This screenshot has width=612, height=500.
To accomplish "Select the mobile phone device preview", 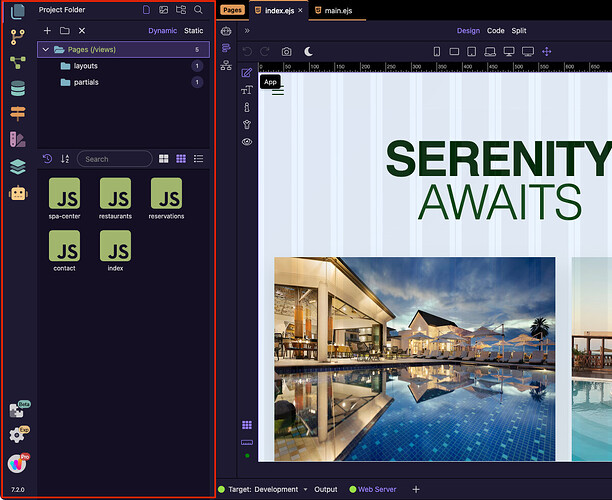I will [x=436, y=51].
